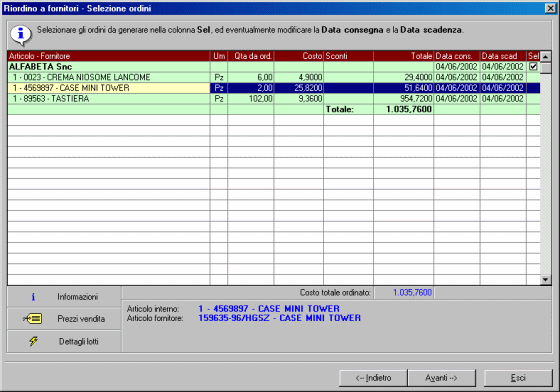Image resolution: width=560 pixels, height=392 pixels.
Task: Close the Riordino a fornitori window
Action: (x=550, y=8)
